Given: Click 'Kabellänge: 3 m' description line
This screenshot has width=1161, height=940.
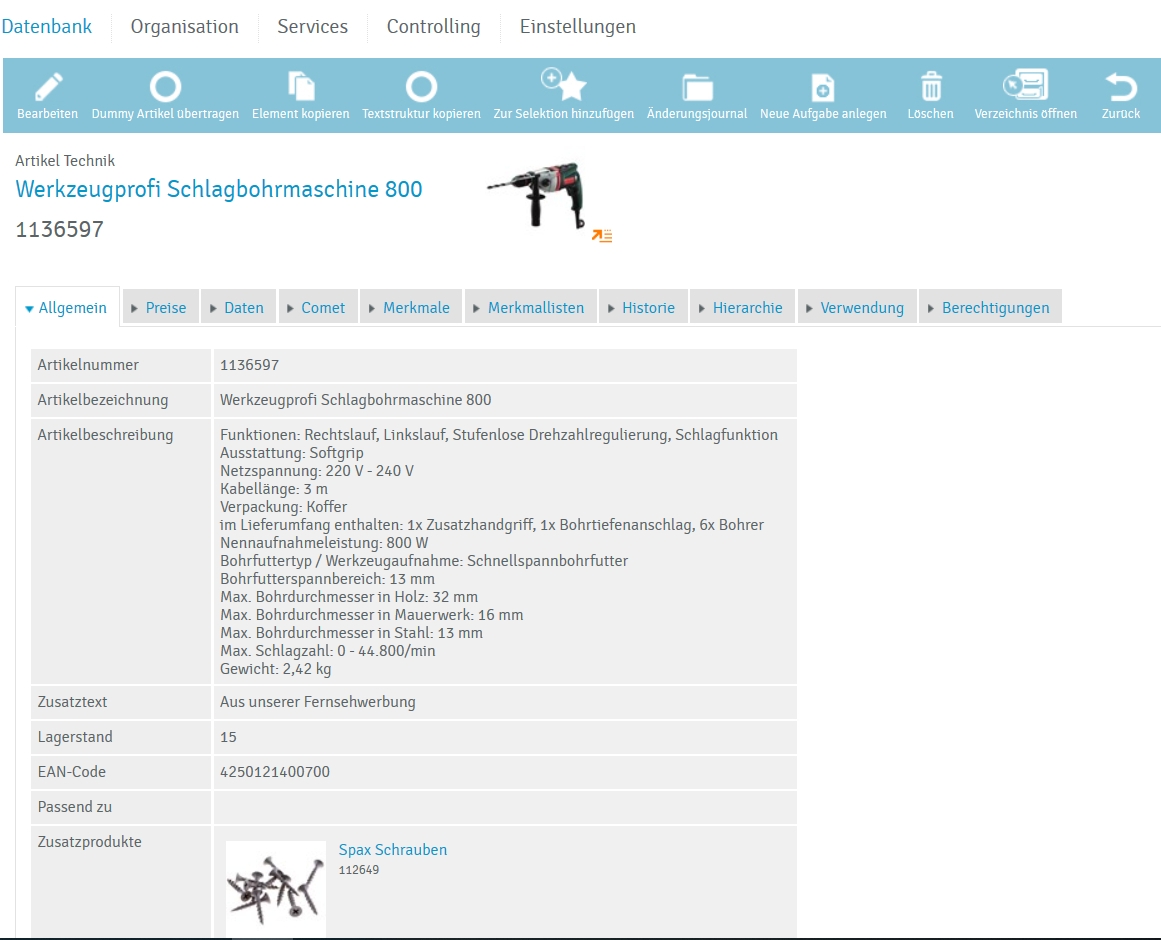Looking at the screenshot, I should coord(274,489).
